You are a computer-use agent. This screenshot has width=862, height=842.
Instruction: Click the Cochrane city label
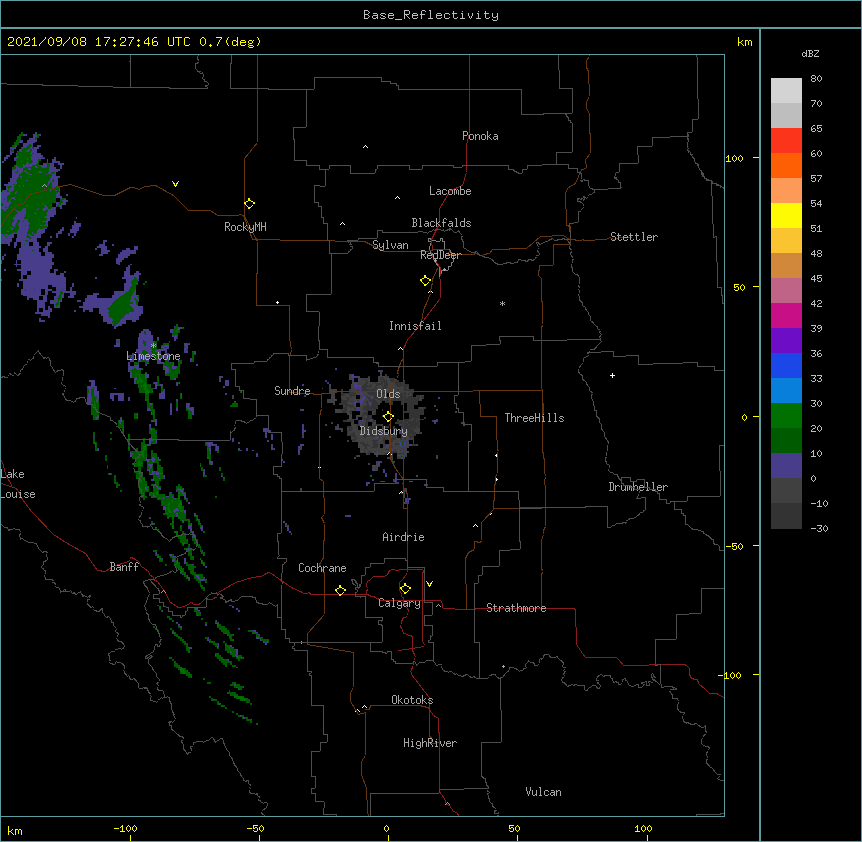pos(322,568)
